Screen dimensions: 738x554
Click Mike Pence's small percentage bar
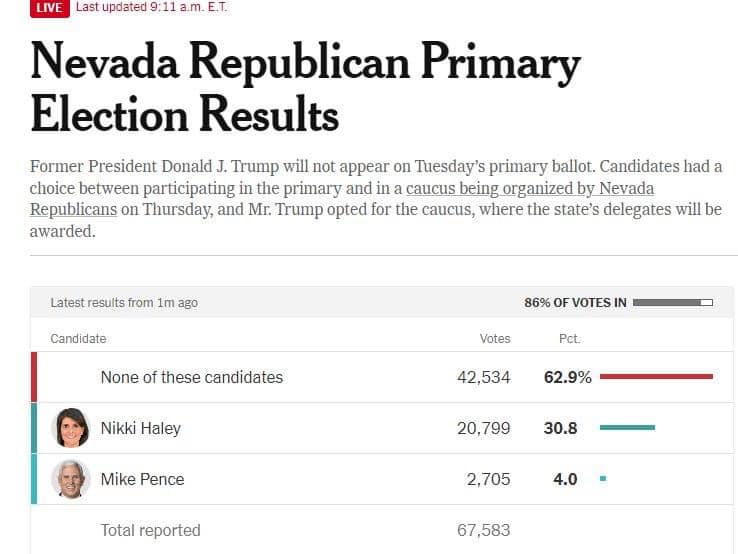click(x=603, y=479)
